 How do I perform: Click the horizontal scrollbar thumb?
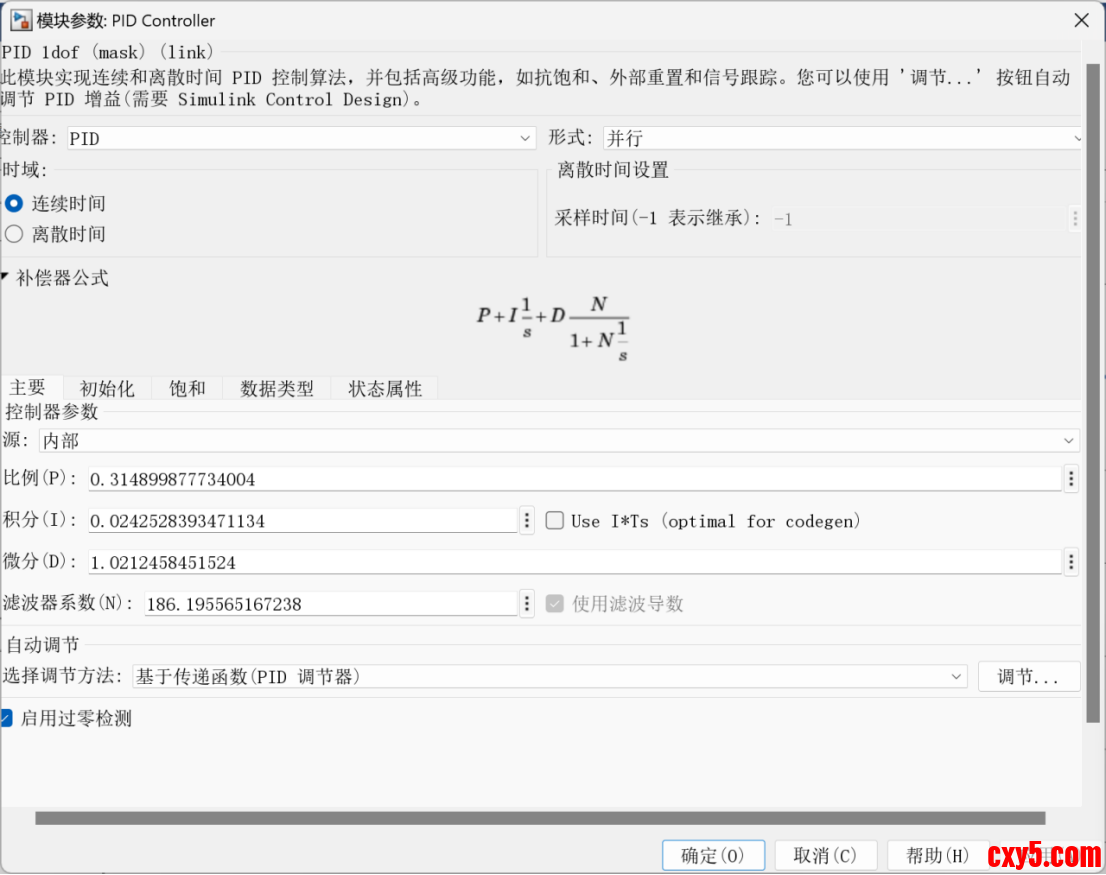[x=540, y=818]
